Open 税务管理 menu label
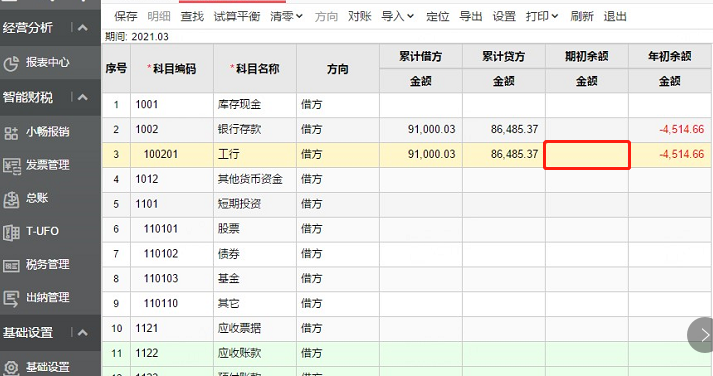 coord(48,265)
